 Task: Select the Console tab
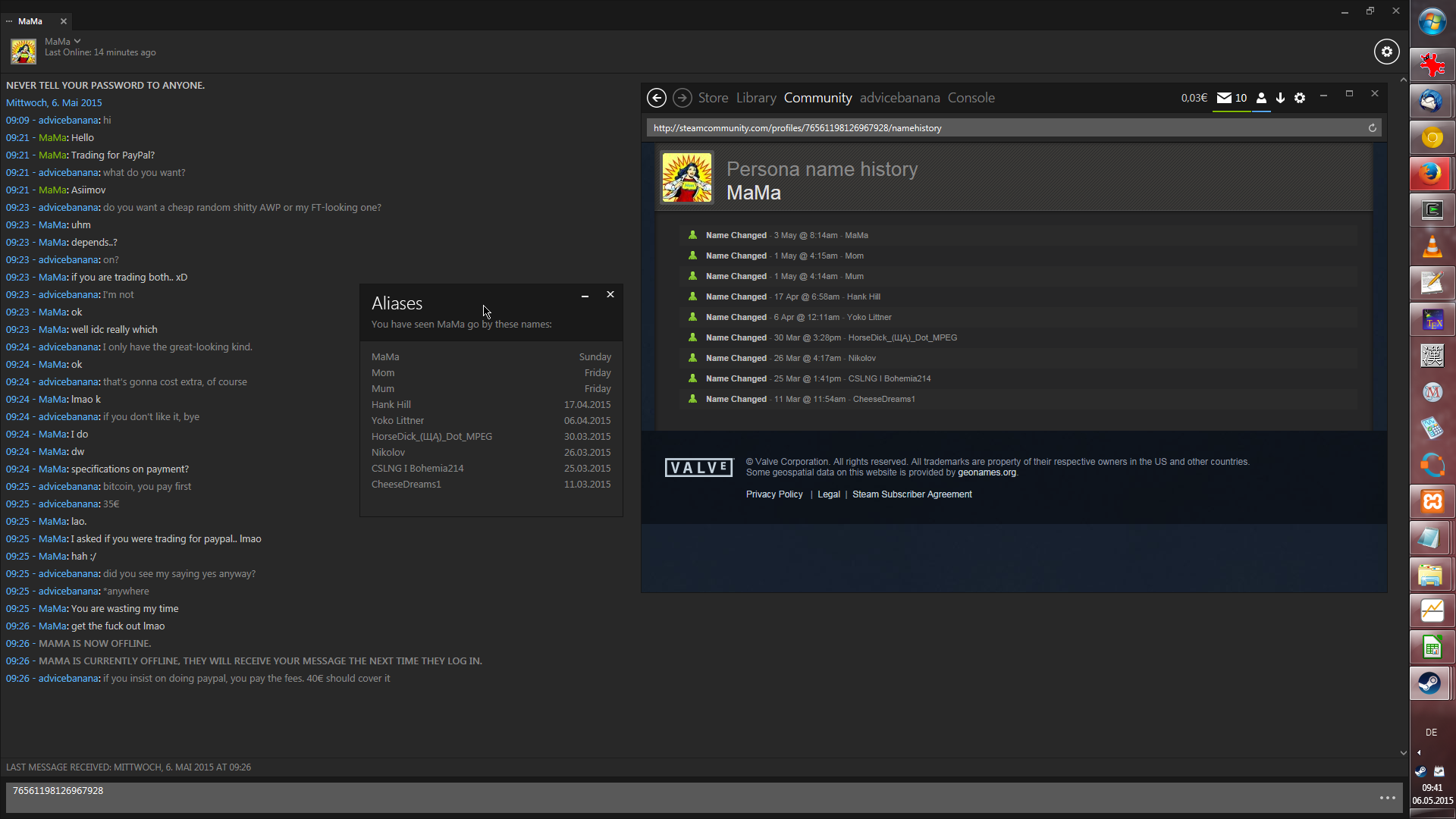[971, 98]
